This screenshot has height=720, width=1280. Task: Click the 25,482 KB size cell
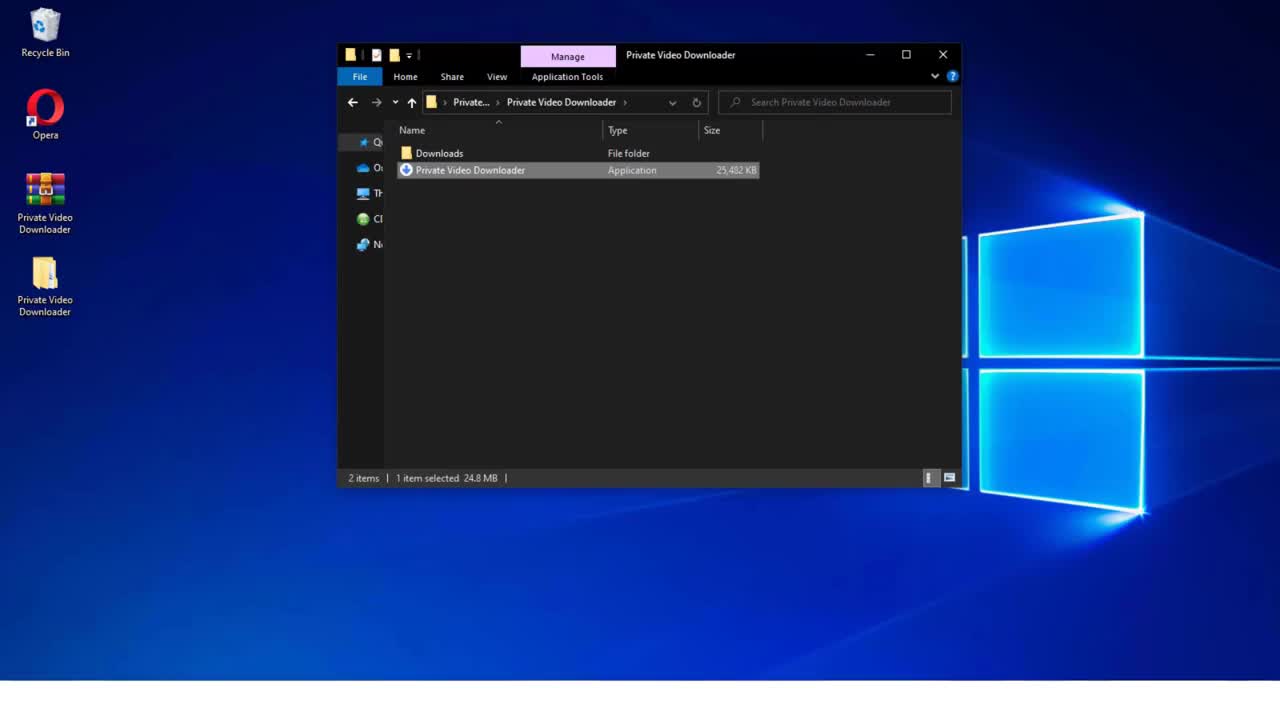(736, 170)
